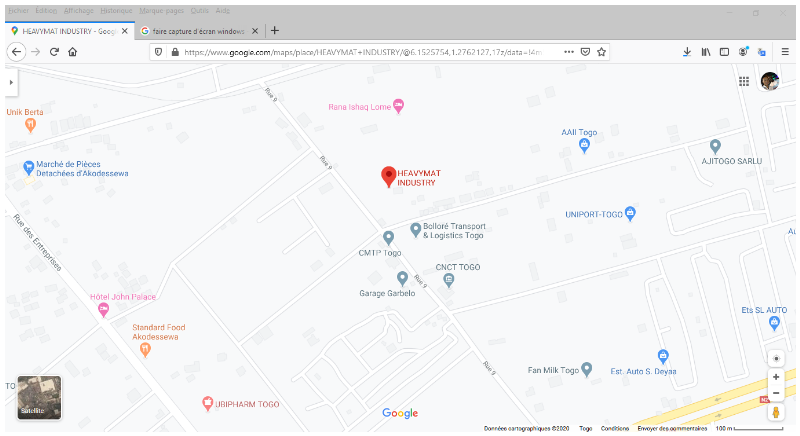Screen dimensions: 800x436
Task: Open Firefox hamburger application menu
Action: click(785, 52)
